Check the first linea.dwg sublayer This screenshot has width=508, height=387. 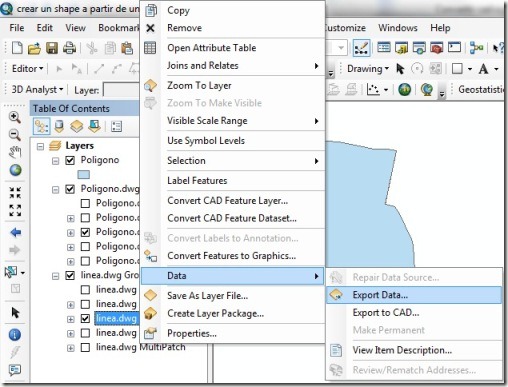(85, 290)
